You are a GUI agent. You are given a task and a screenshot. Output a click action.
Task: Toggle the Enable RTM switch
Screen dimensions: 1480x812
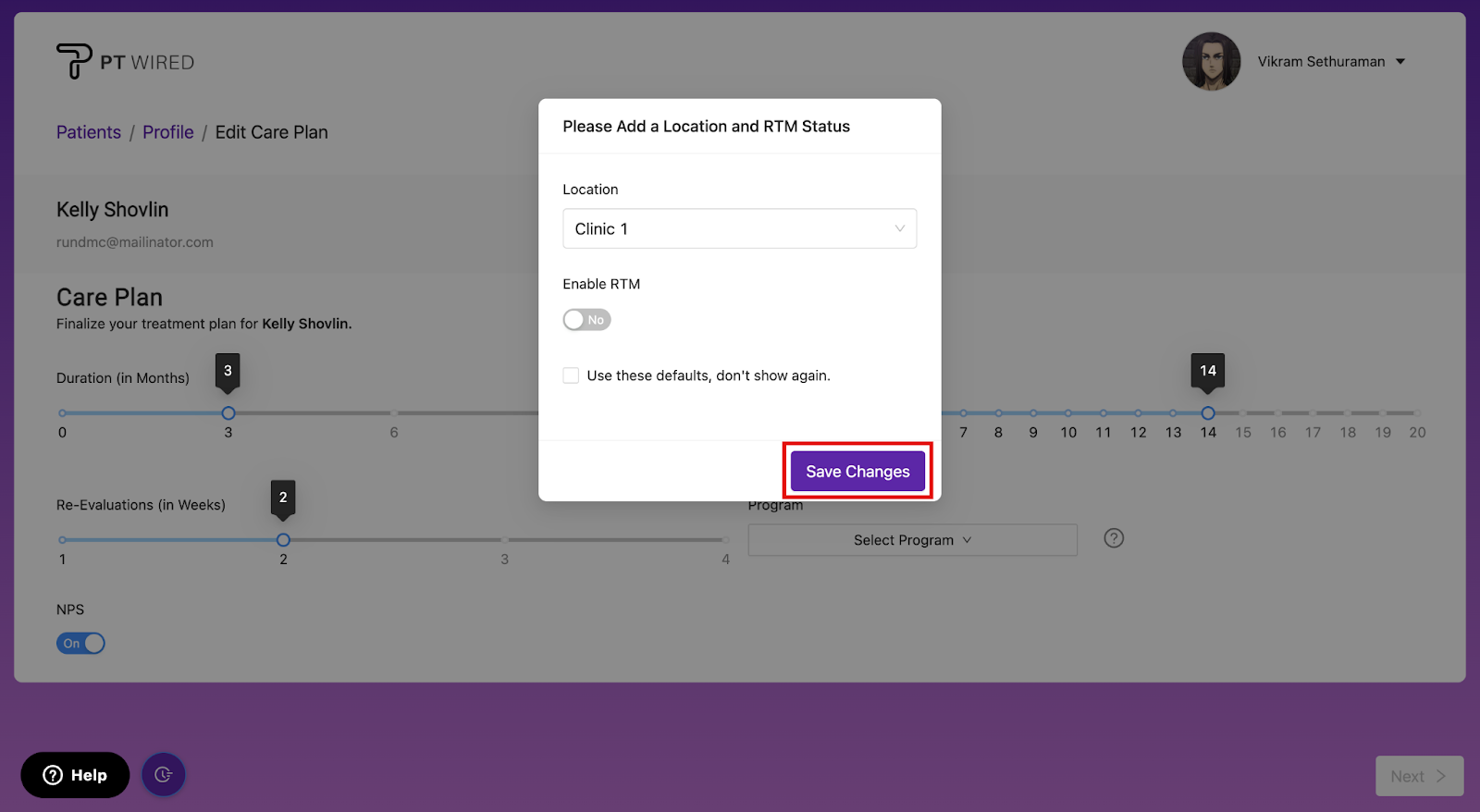click(586, 320)
